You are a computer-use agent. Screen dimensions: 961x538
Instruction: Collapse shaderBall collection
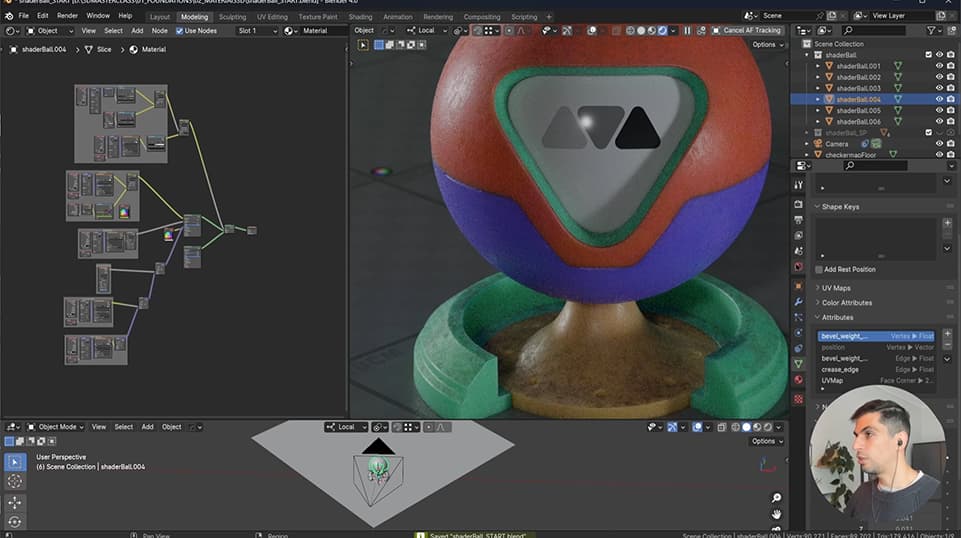pos(807,55)
